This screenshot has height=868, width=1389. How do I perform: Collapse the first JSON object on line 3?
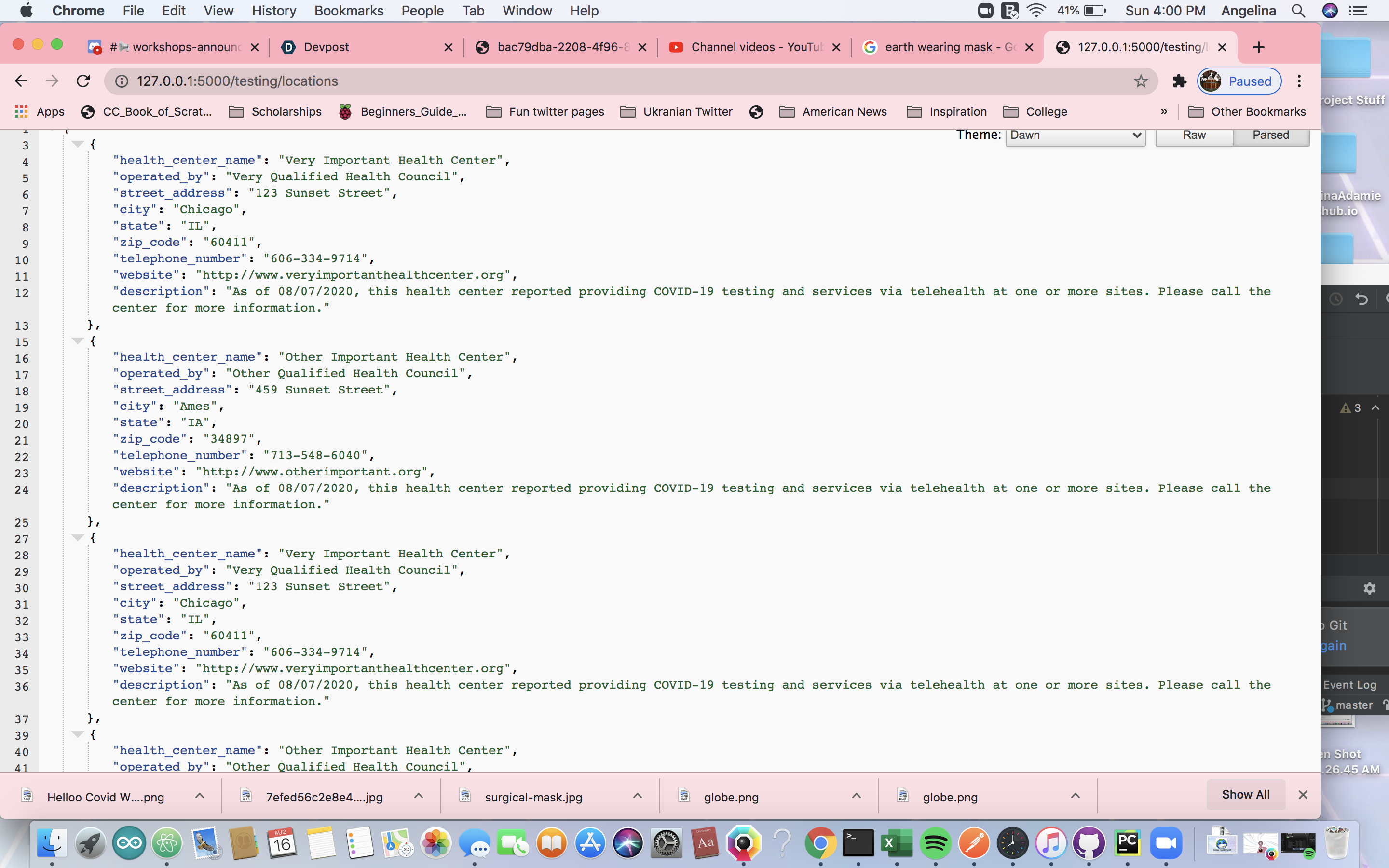click(x=78, y=144)
